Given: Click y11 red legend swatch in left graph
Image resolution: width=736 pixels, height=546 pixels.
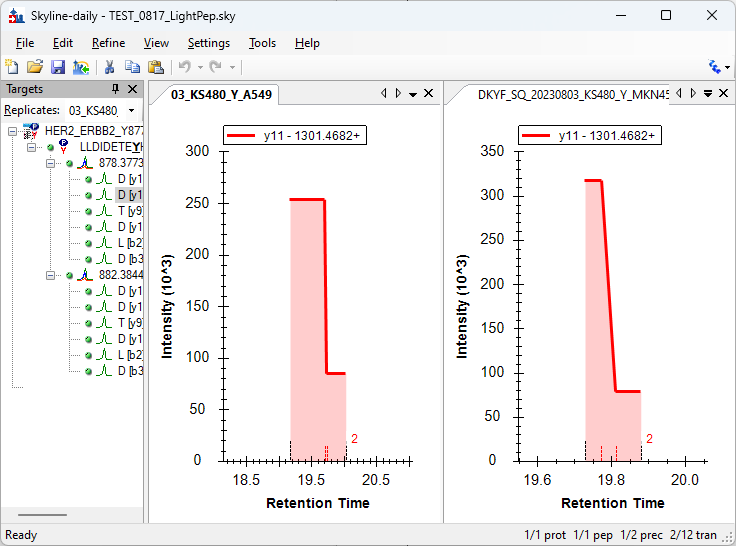Looking at the screenshot, I should pyautogui.click(x=243, y=137).
